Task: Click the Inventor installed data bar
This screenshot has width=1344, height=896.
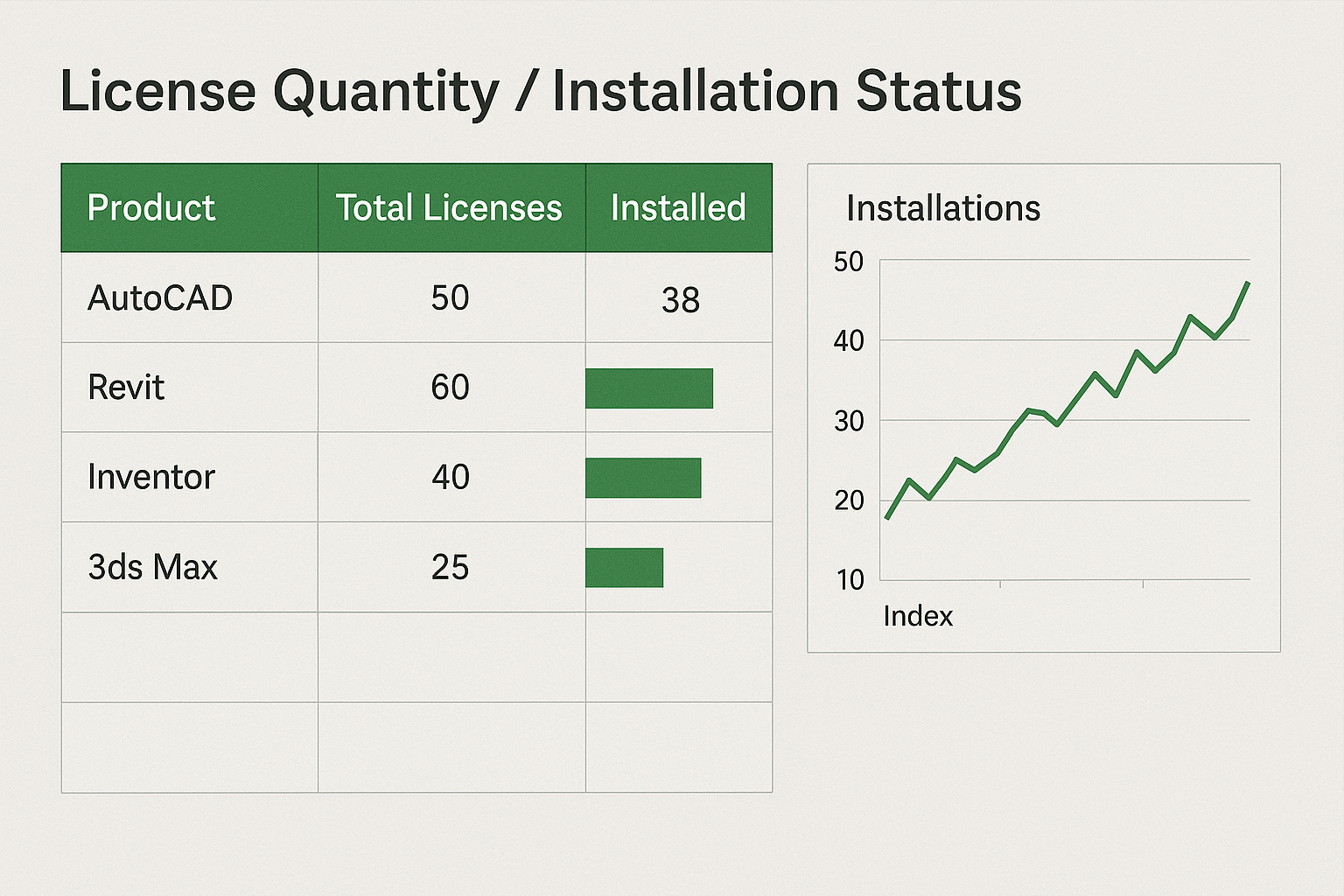Action: (x=643, y=478)
